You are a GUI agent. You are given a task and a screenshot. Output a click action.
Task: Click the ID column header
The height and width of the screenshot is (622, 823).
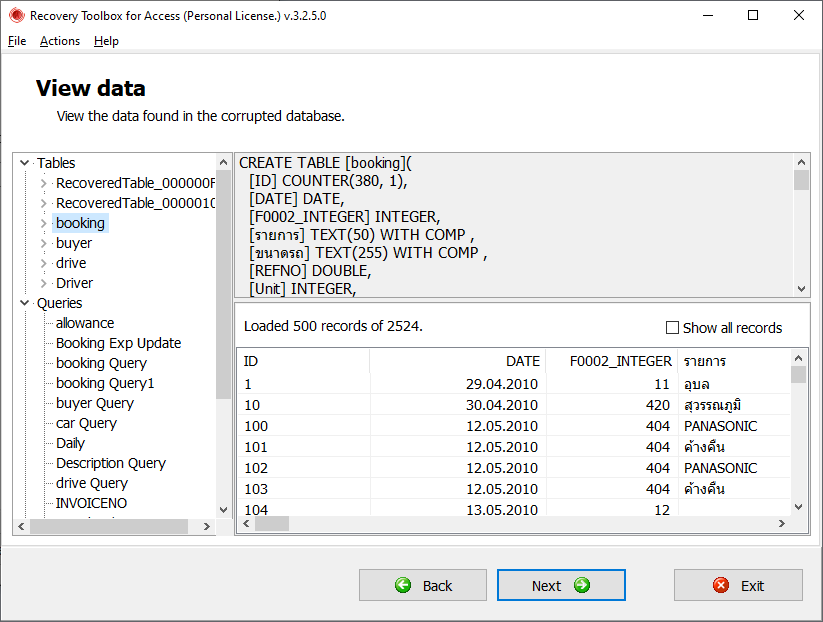pos(303,361)
